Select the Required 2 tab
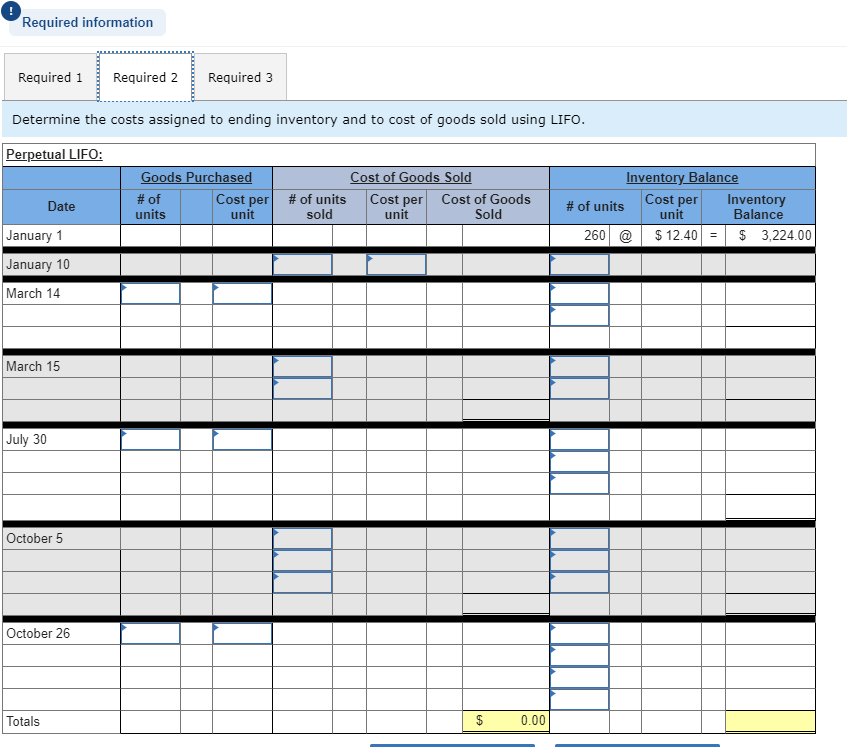 point(145,77)
